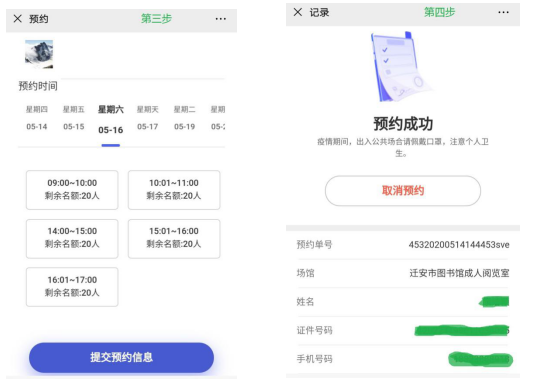This screenshot has height=388, width=533.
Task: Choose the 16:01~17:00 time slot
Action: click(72, 287)
